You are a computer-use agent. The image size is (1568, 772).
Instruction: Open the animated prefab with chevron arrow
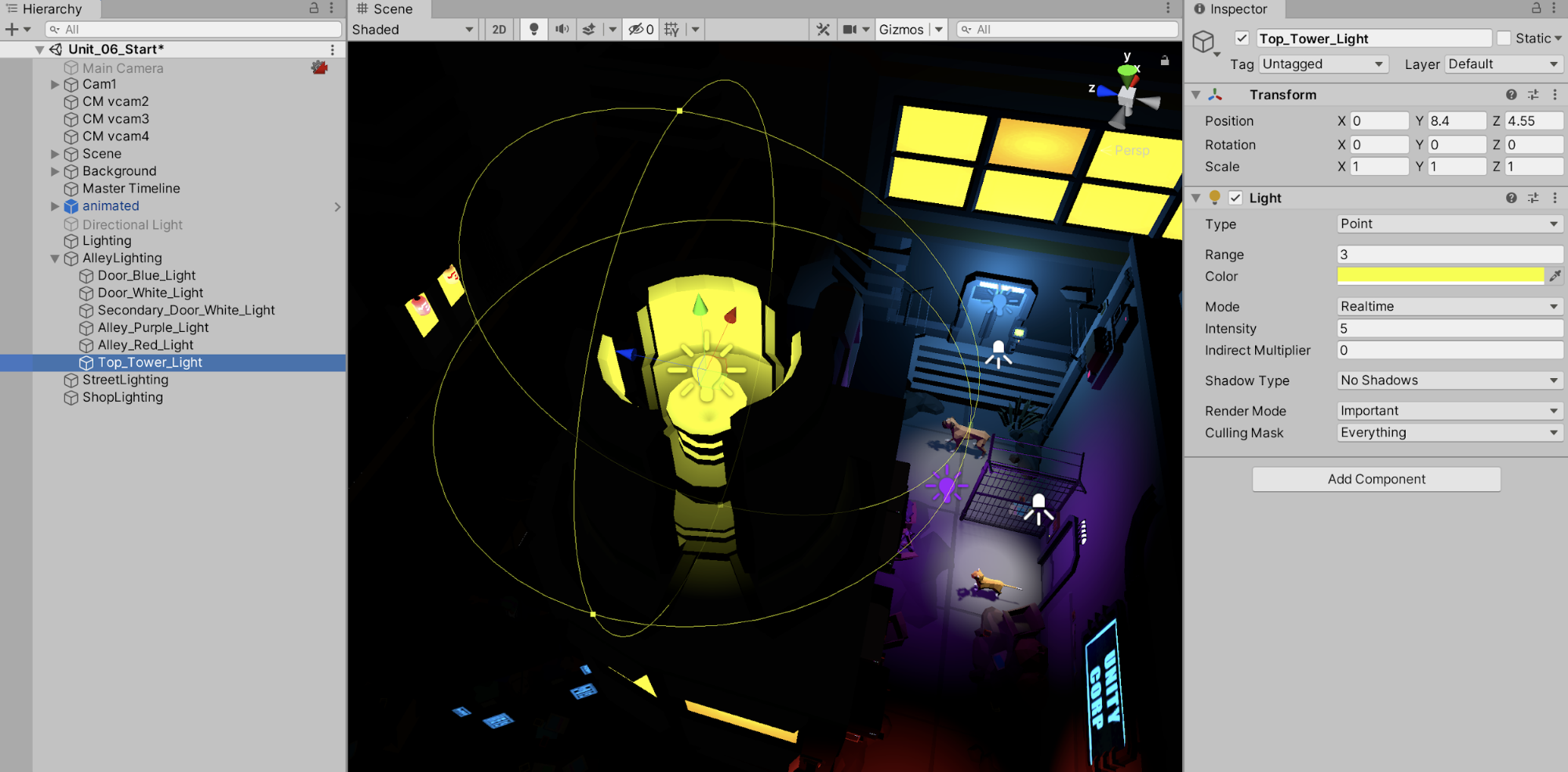pos(337,207)
